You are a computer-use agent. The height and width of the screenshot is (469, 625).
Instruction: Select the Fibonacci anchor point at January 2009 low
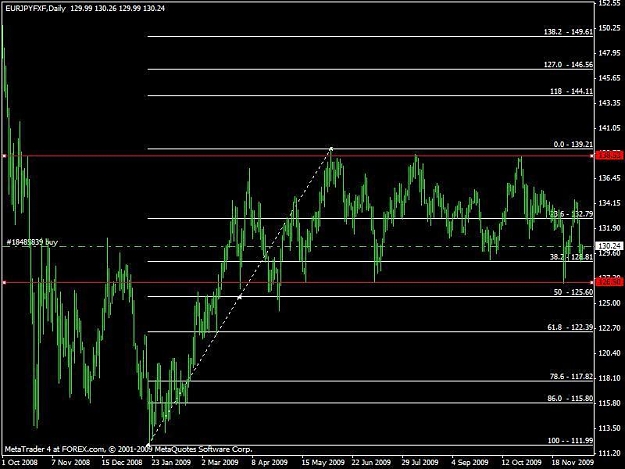(149, 445)
